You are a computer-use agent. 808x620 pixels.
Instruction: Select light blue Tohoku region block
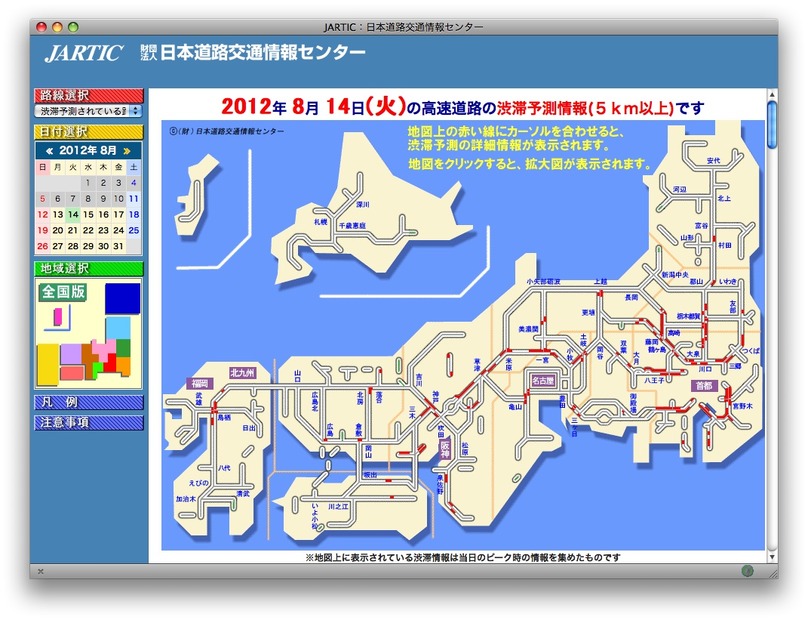(118, 328)
